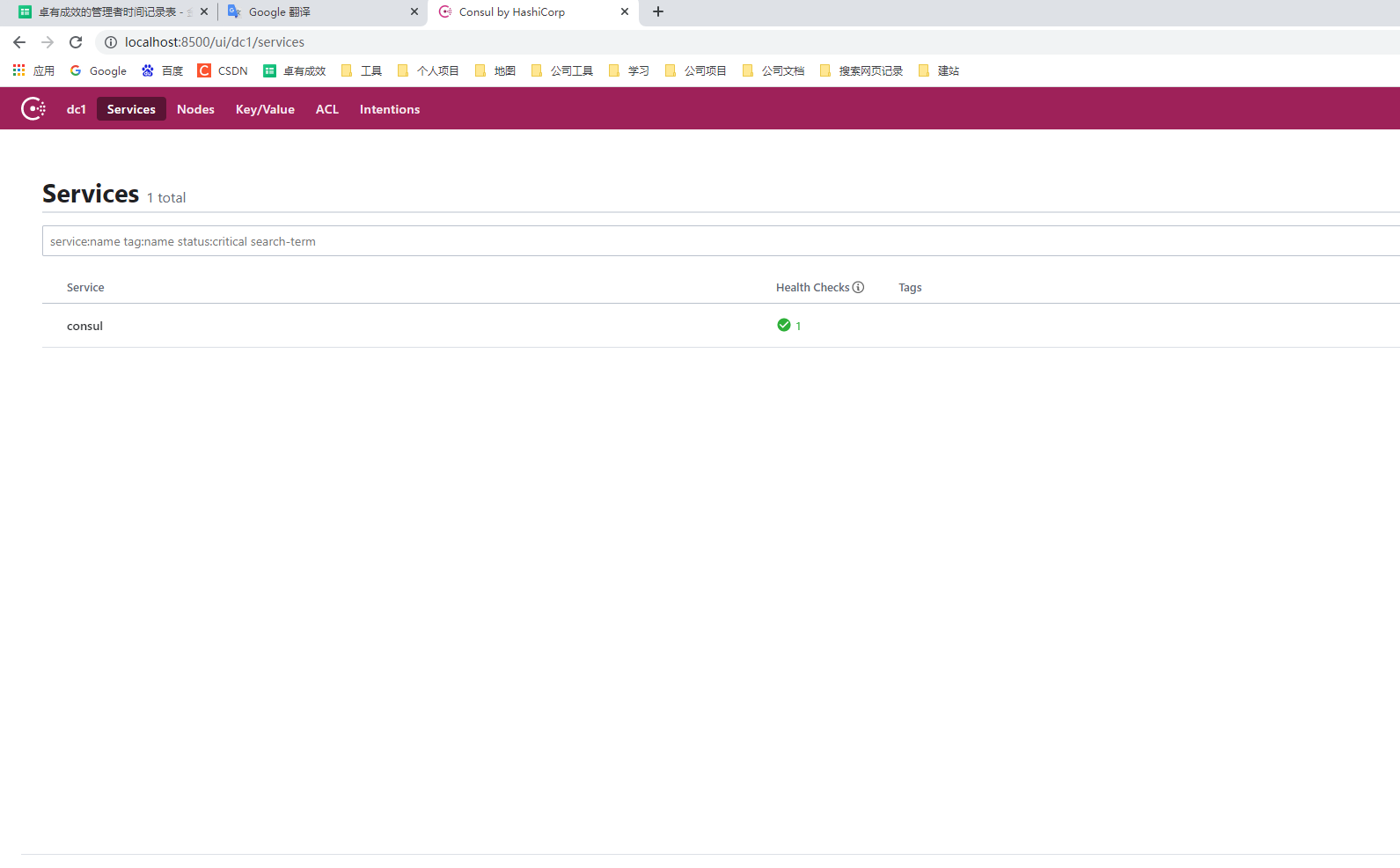Click the browser back arrow

click(19, 42)
